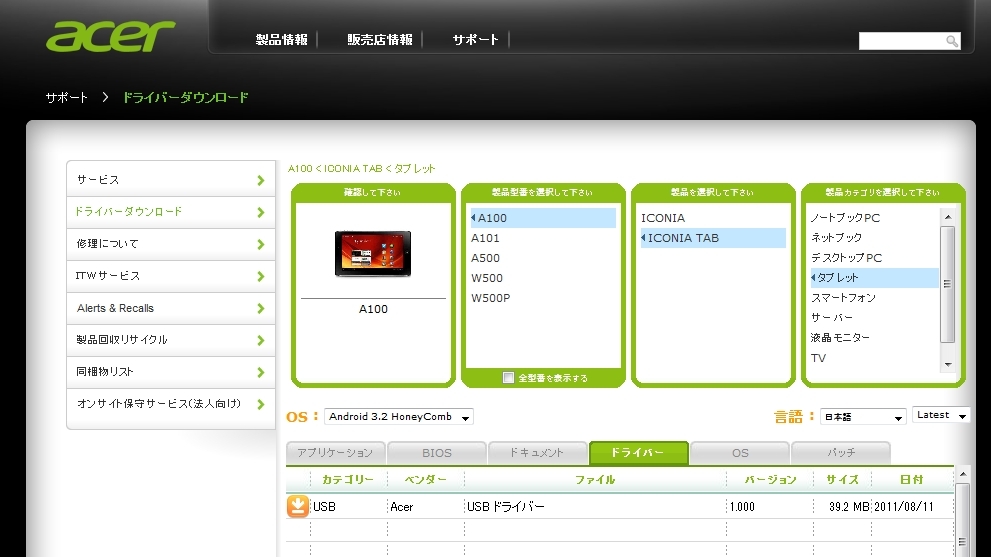Click the 日付 column header
991x557 pixels.
tap(911, 480)
